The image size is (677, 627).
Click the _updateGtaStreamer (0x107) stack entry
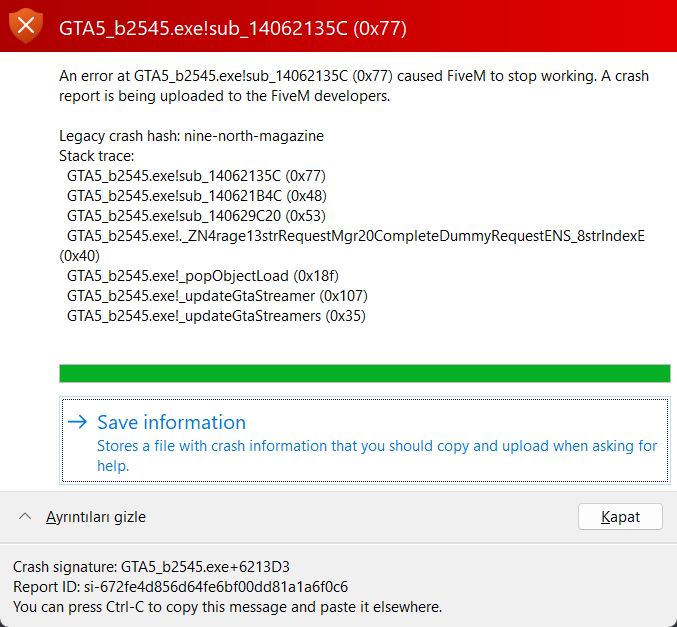pyautogui.click(x=217, y=296)
